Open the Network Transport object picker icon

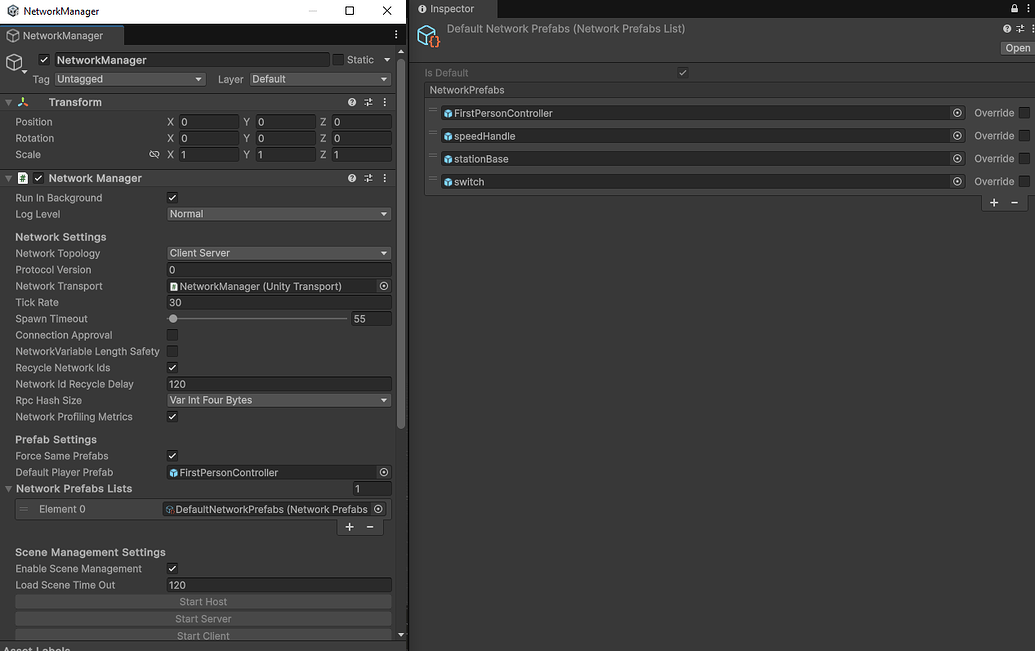point(383,286)
